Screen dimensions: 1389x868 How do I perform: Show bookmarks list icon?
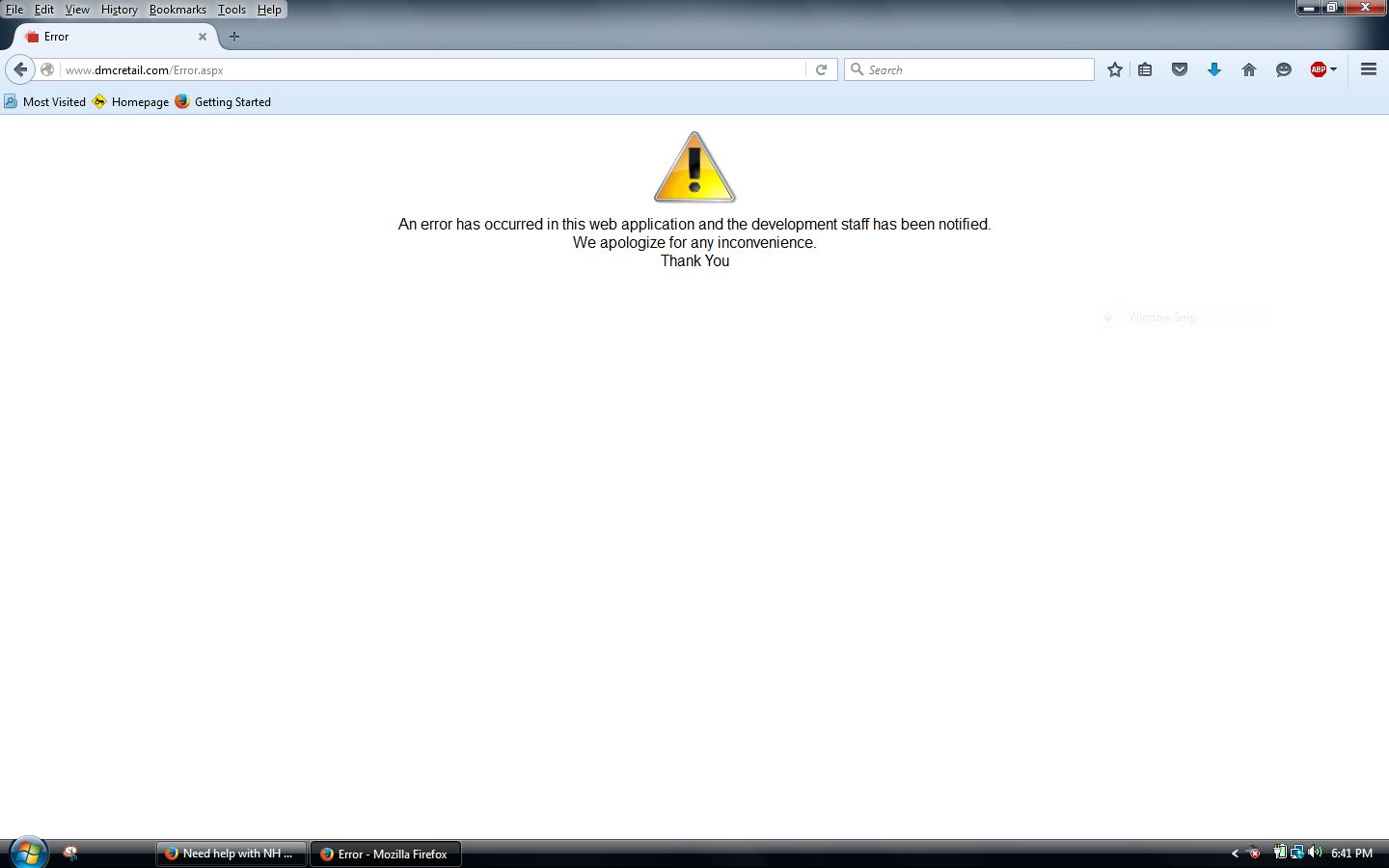(x=1145, y=69)
